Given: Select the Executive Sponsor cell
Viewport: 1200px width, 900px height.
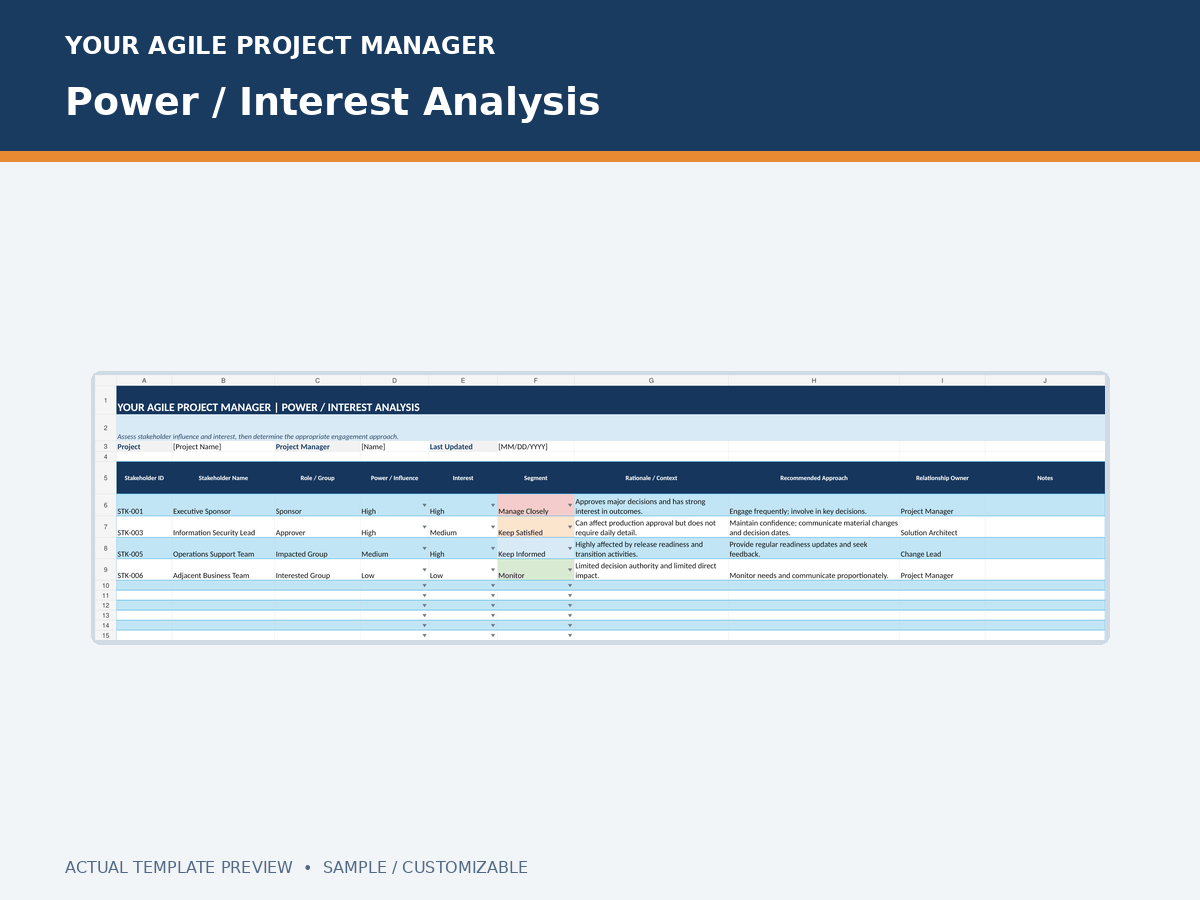Looking at the screenshot, I should point(223,505).
